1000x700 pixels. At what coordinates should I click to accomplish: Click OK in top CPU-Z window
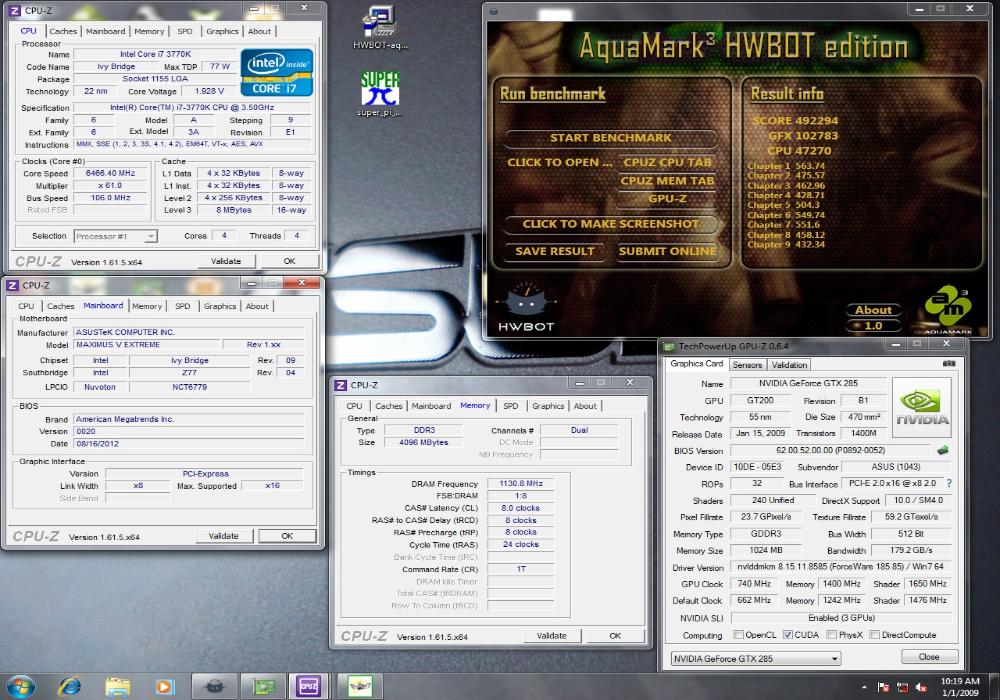(x=289, y=261)
